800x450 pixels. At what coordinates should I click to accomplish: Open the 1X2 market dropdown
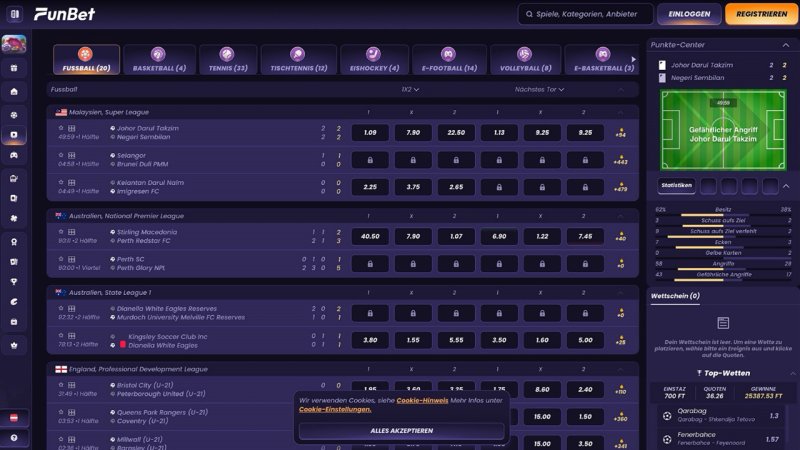pyautogui.click(x=410, y=89)
